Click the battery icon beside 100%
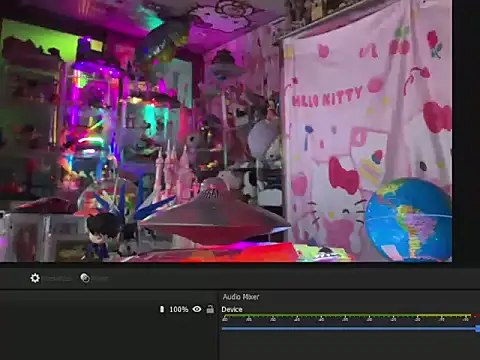Viewport: 480px width, 360px height. click(x=162, y=309)
